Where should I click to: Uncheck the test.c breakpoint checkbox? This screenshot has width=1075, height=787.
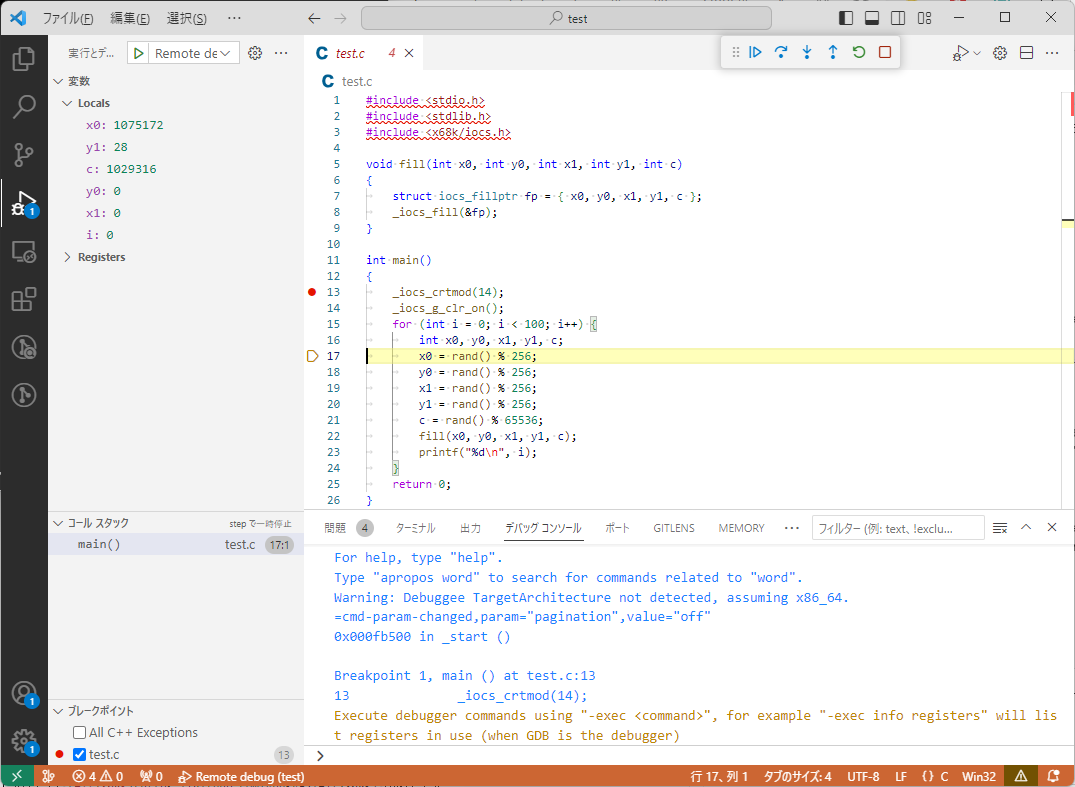(x=80, y=755)
